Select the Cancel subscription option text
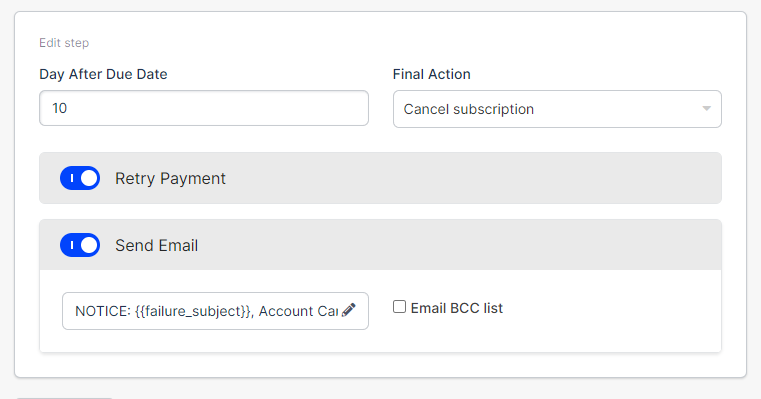The height and width of the screenshot is (399, 761). click(469, 109)
